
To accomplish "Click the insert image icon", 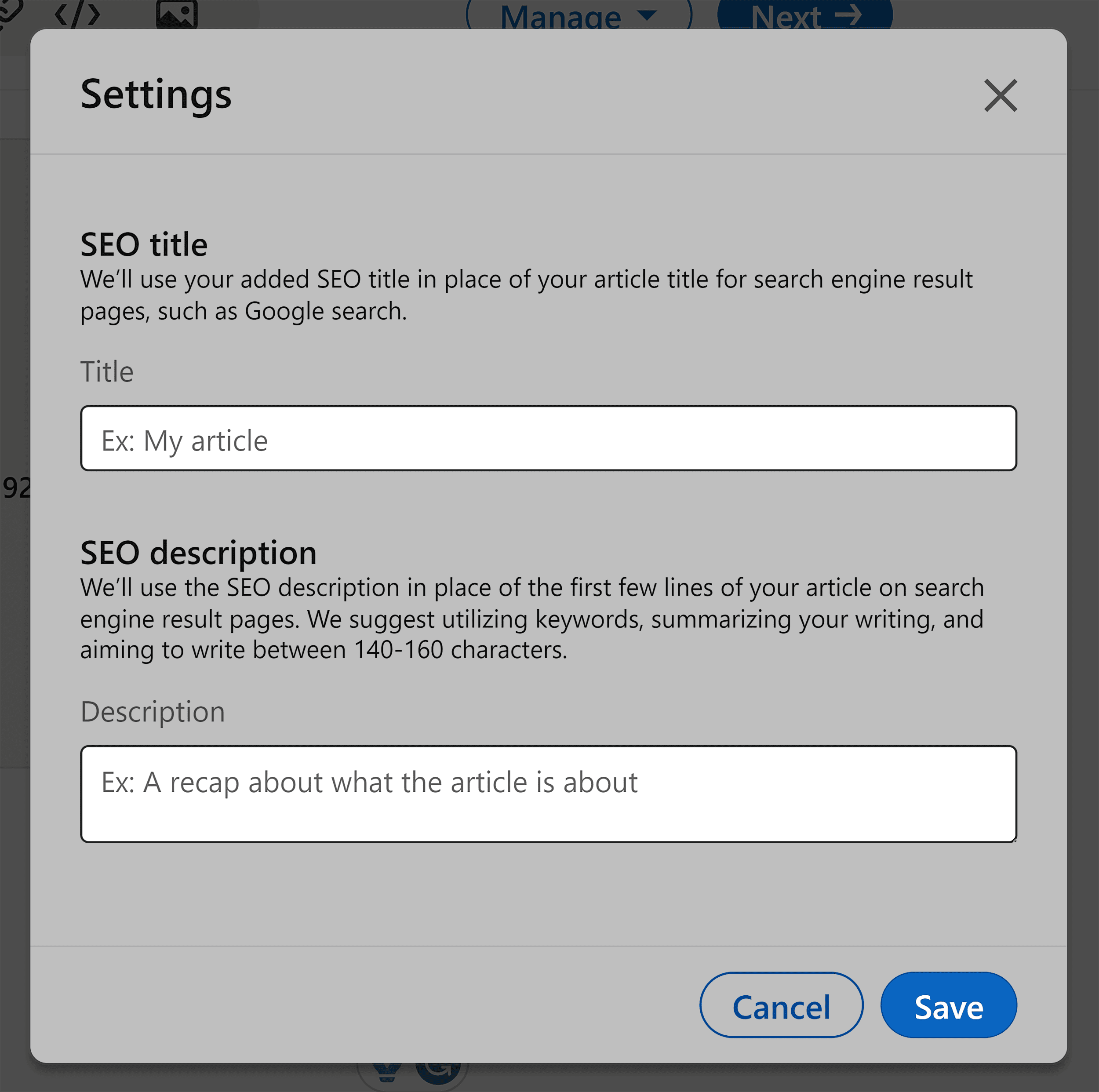I will 176,14.
